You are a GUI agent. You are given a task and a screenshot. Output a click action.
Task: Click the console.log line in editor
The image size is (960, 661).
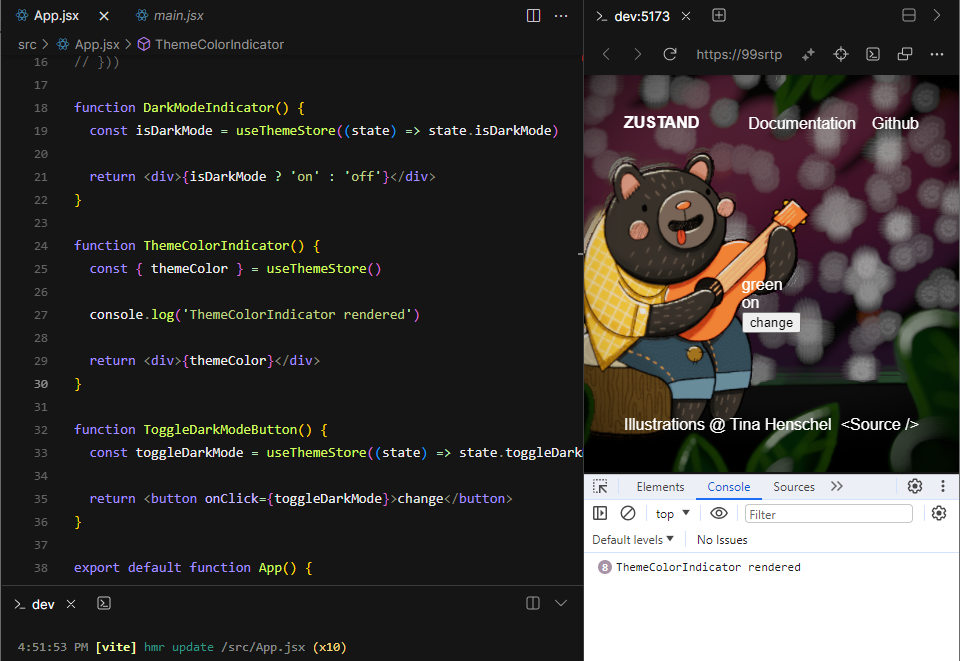pos(255,315)
